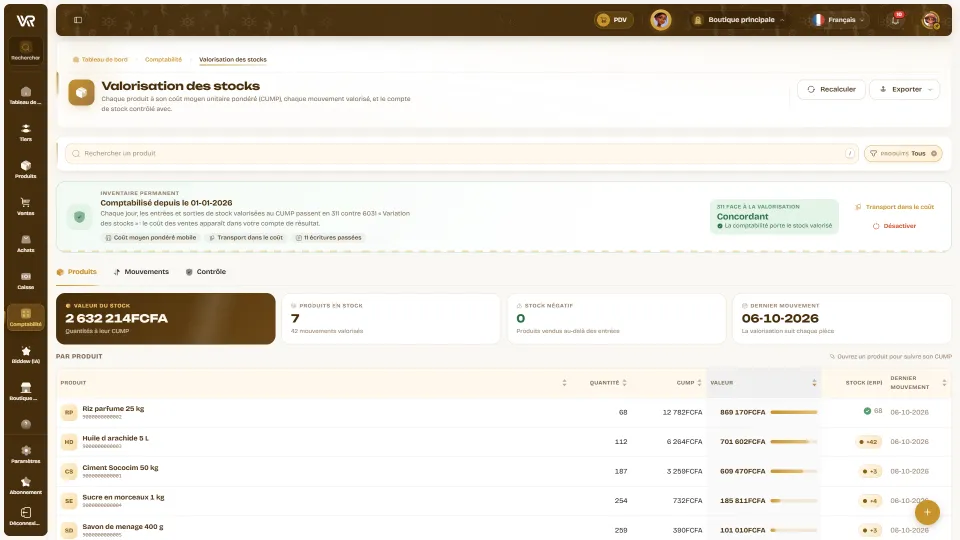
Task: Open the notifications bell
Action: point(895,20)
